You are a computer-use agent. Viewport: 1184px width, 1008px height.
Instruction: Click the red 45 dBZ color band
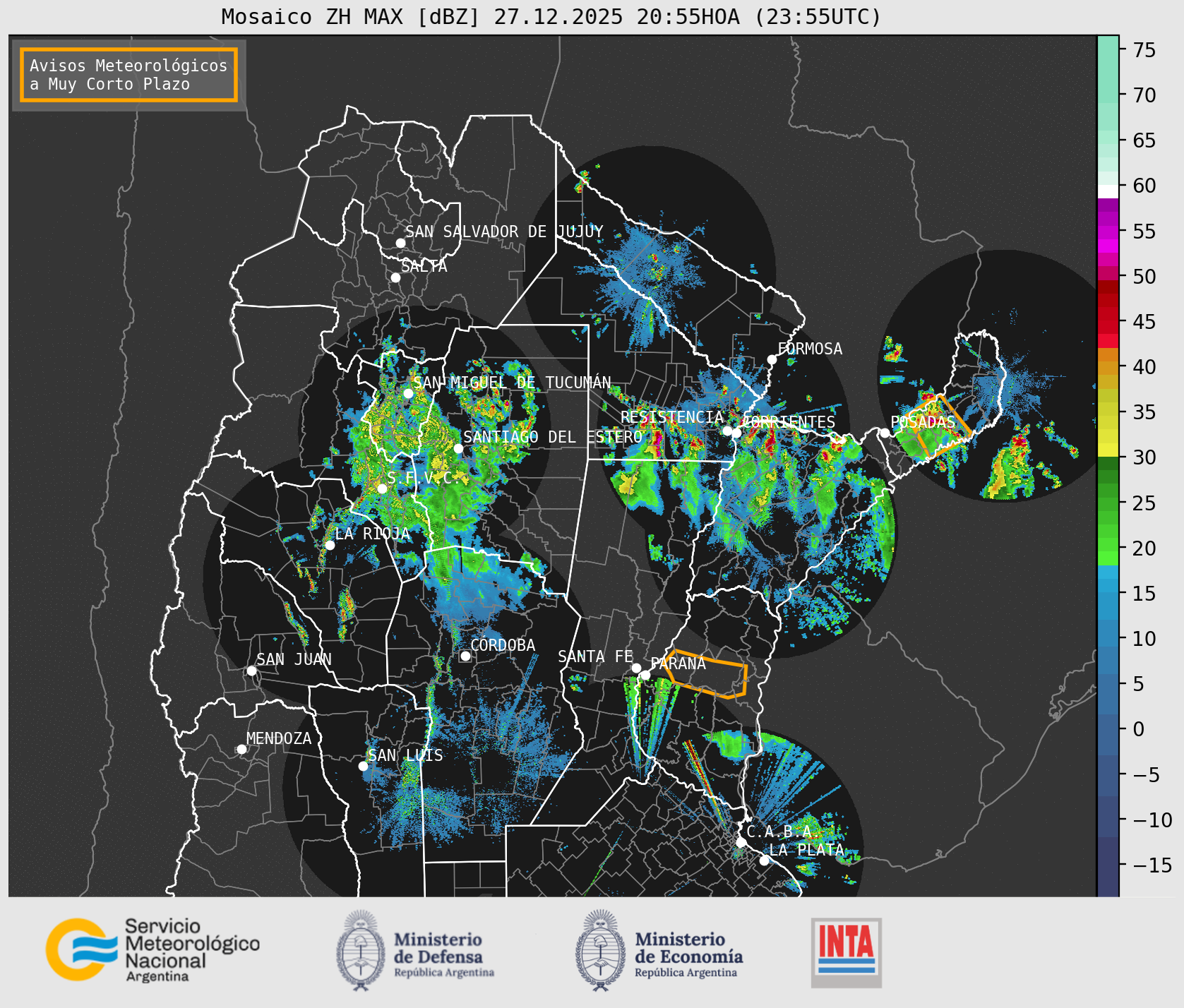[1108, 322]
